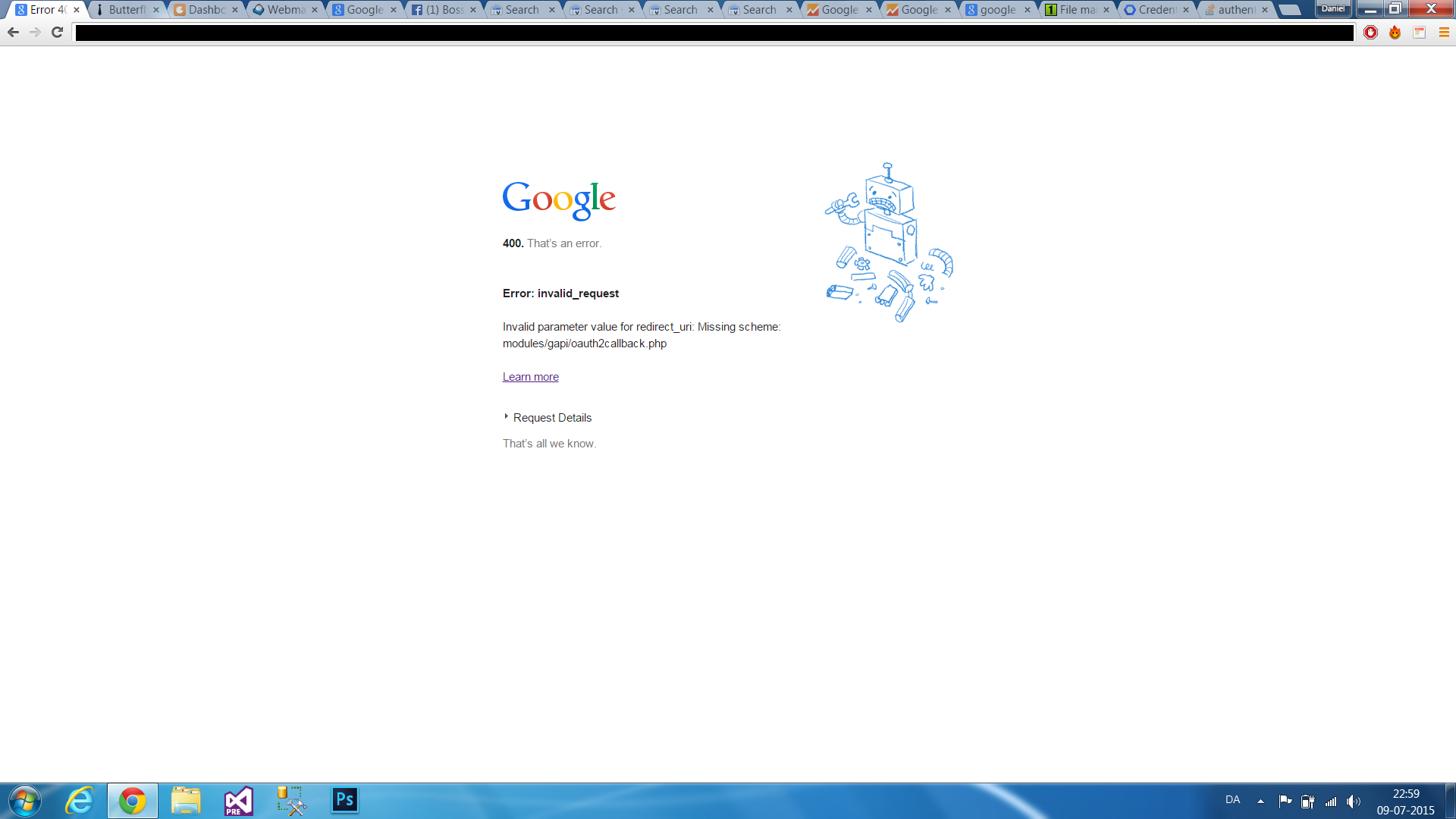The width and height of the screenshot is (1456, 819).
Task: Switch to the Butterfl tab
Action: 126,10
